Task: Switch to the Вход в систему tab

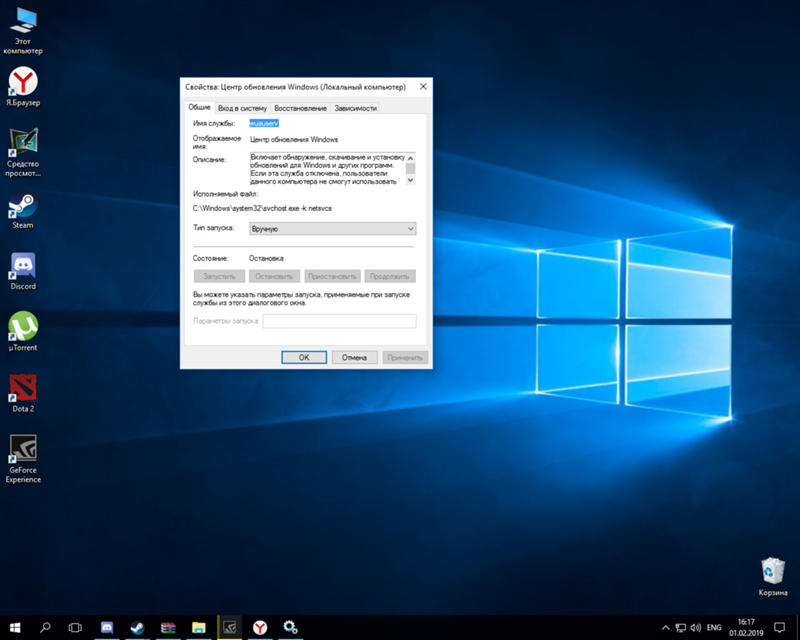Action: coord(242,108)
